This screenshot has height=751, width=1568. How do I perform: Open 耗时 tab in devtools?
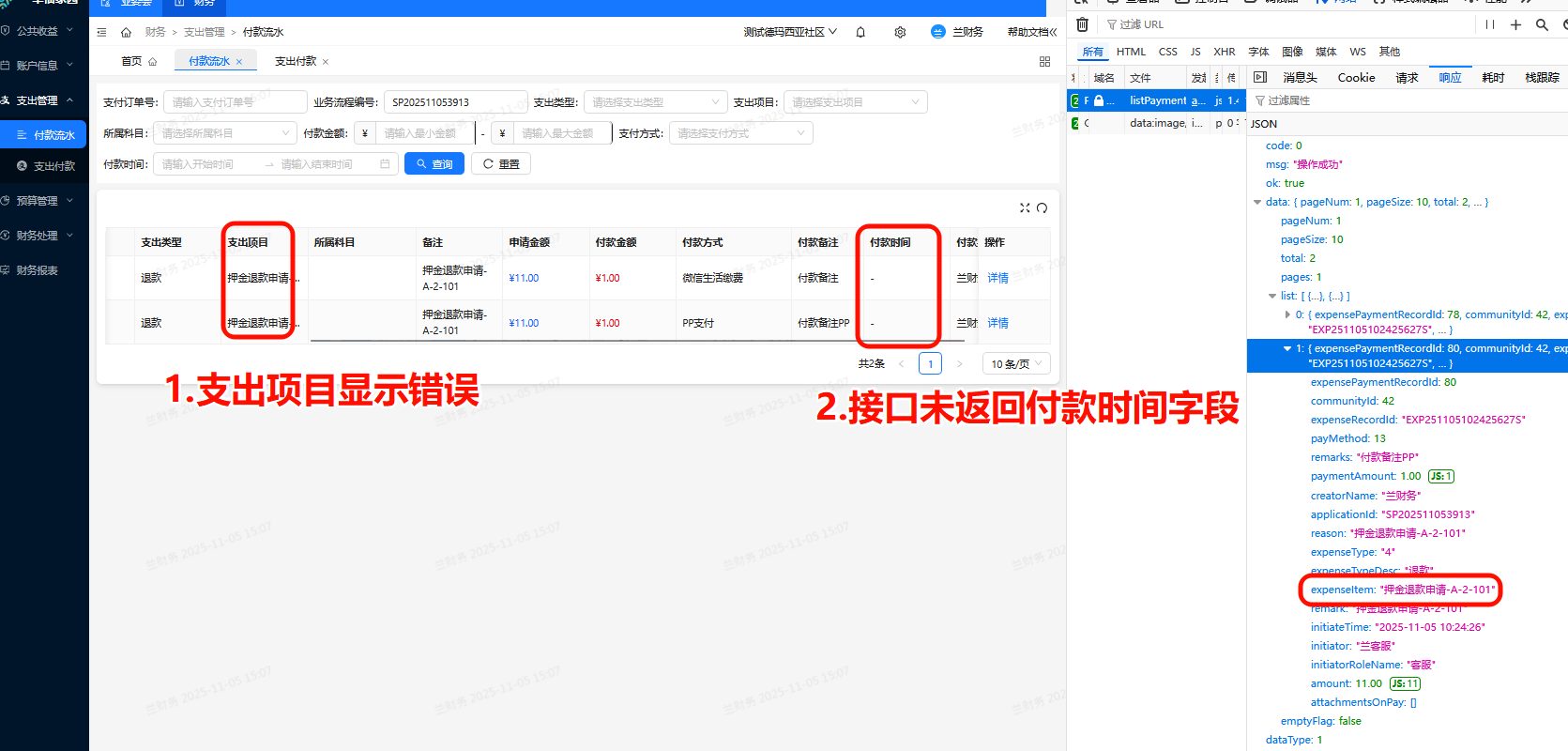[1493, 78]
